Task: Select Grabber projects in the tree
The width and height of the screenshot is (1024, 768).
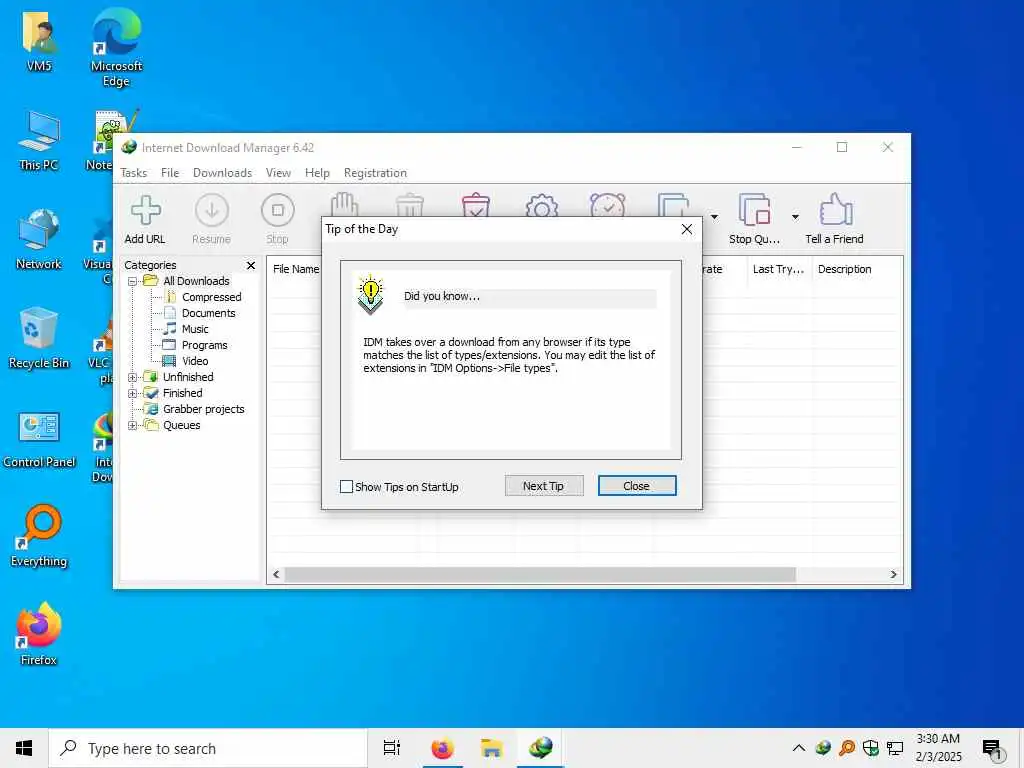Action: click(x=203, y=409)
